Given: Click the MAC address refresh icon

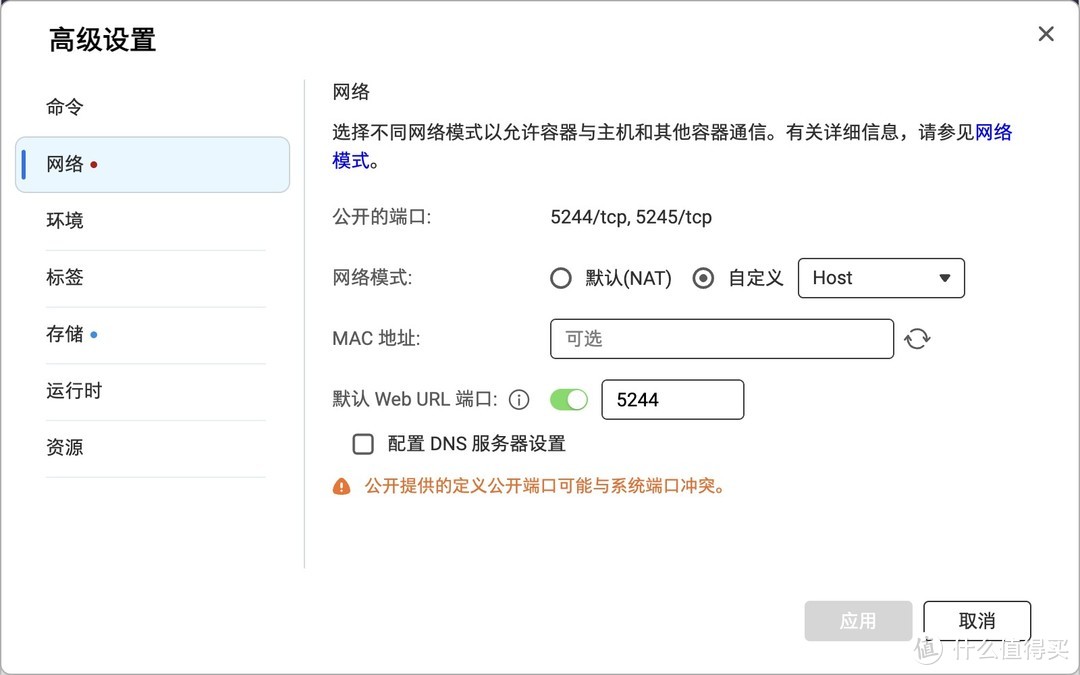Looking at the screenshot, I should pos(917,339).
